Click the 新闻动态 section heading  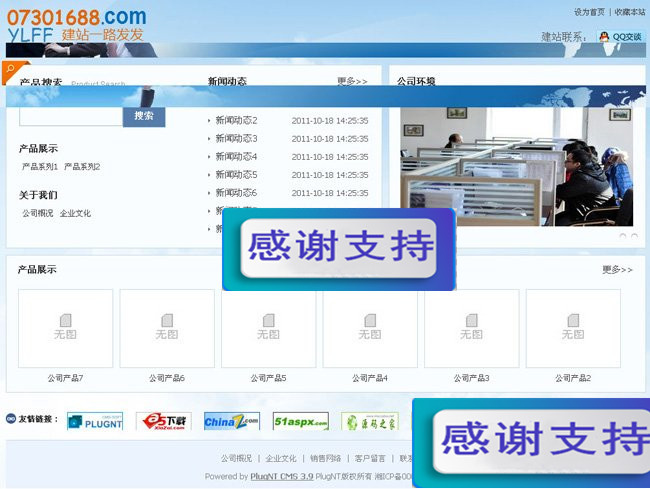pyautogui.click(x=227, y=81)
